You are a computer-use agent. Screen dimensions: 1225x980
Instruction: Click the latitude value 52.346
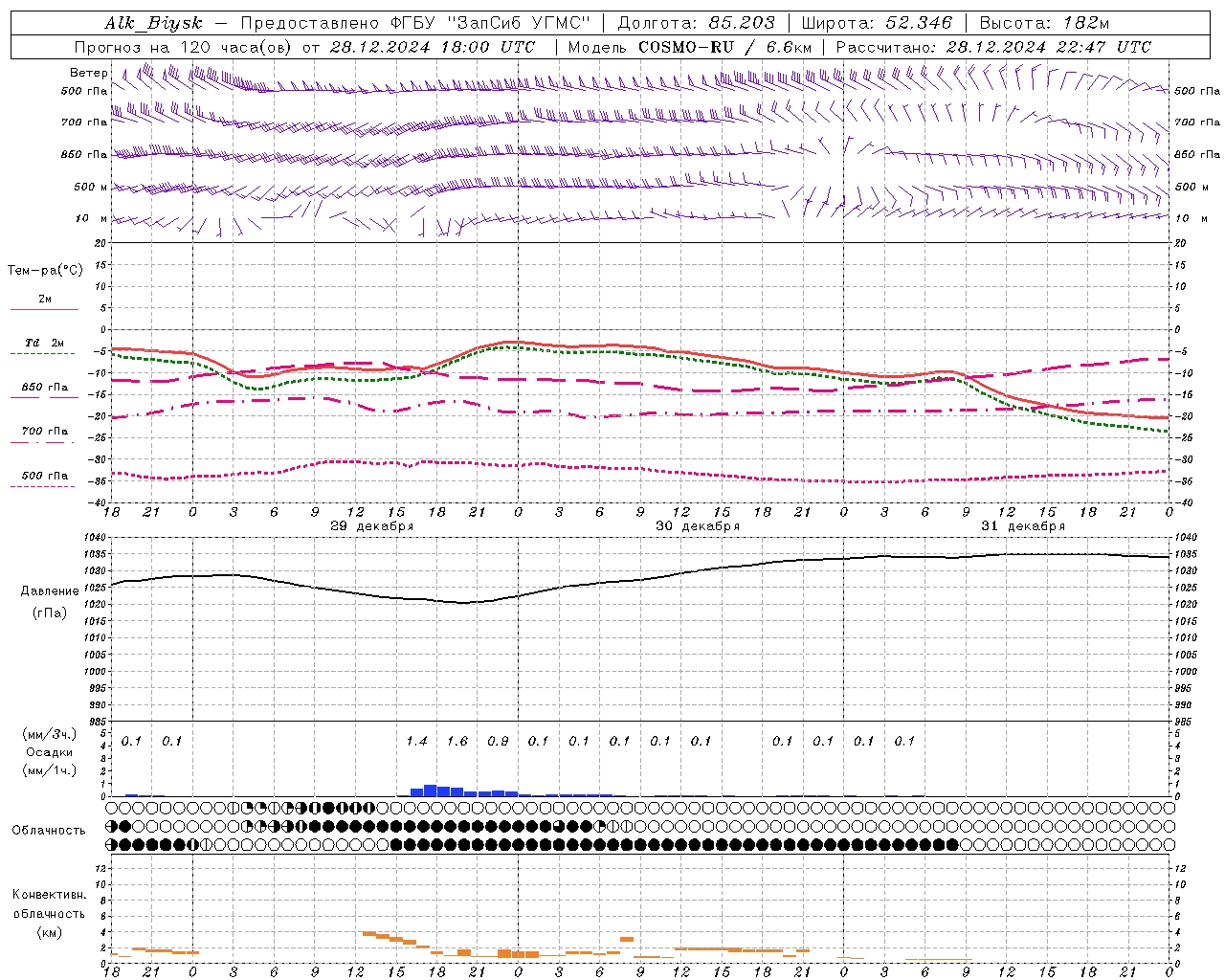[x=919, y=23]
